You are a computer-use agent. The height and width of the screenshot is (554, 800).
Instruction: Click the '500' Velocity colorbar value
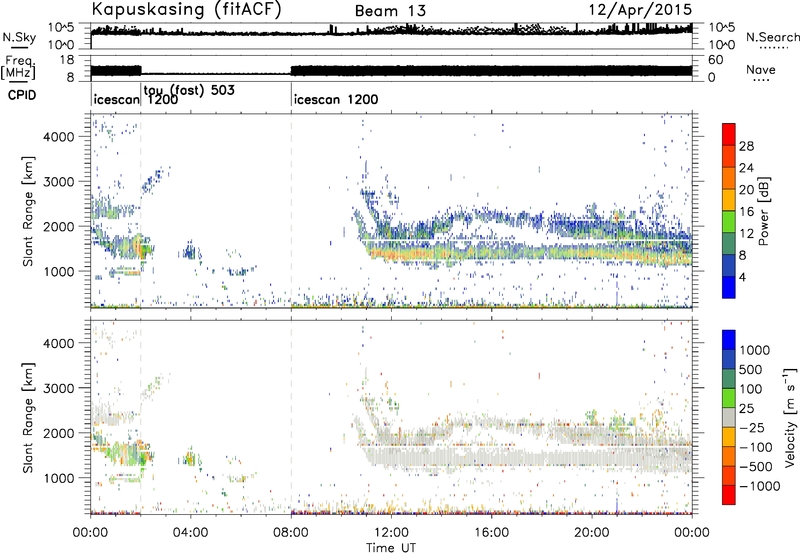[751, 370]
